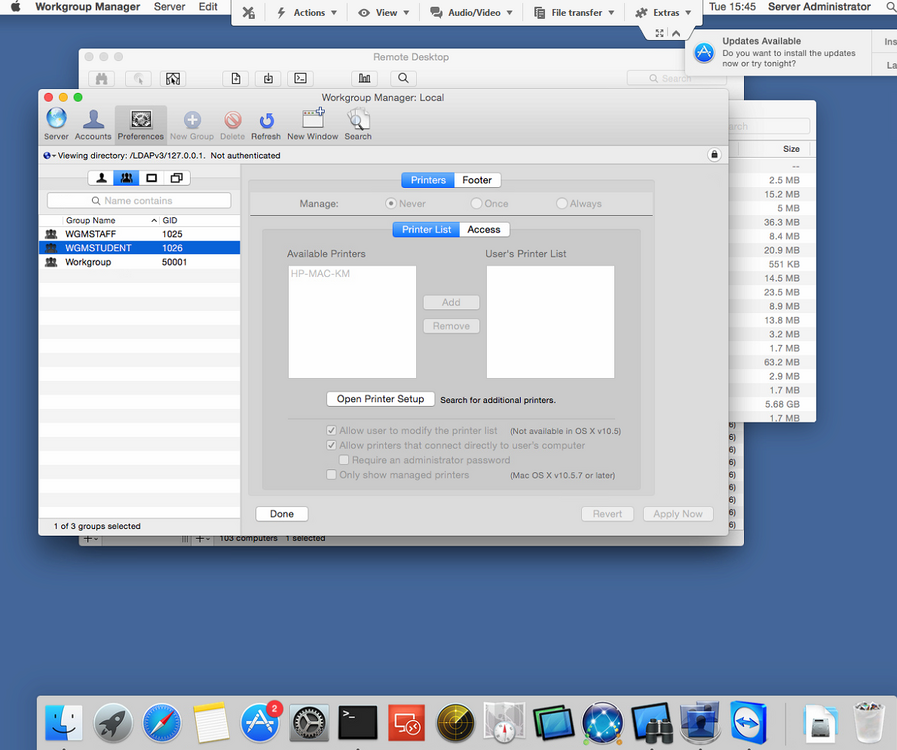Switch to the Groups list tab icon
Viewport: 897px width, 750px height.
click(126, 178)
